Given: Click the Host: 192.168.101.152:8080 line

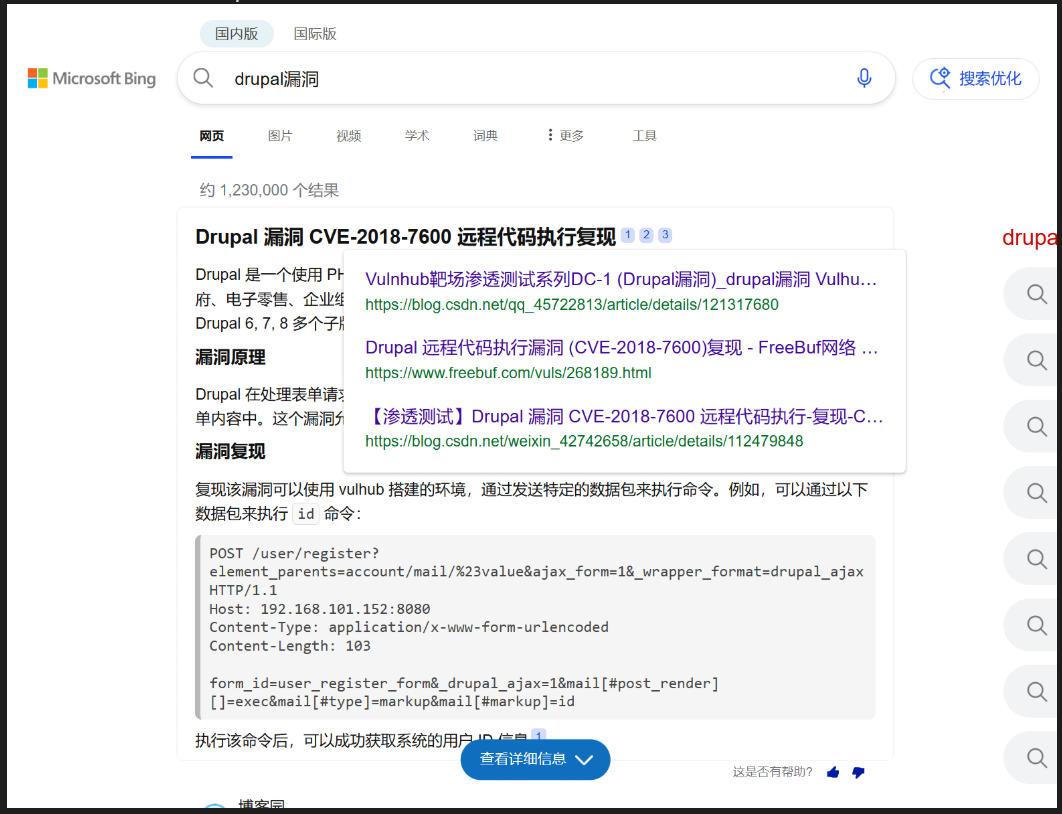Looking at the screenshot, I should pos(320,609).
